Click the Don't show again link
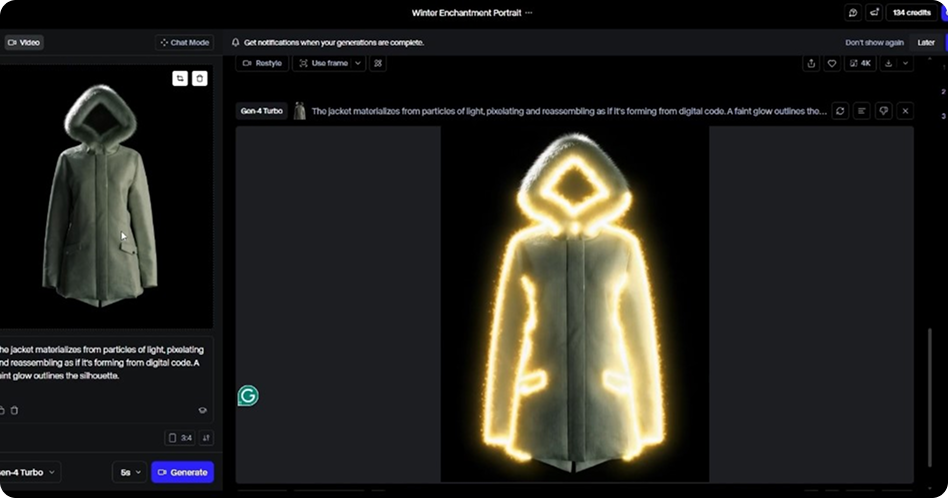The height and width of the screenshot is (498, 948). pos(874,43)
